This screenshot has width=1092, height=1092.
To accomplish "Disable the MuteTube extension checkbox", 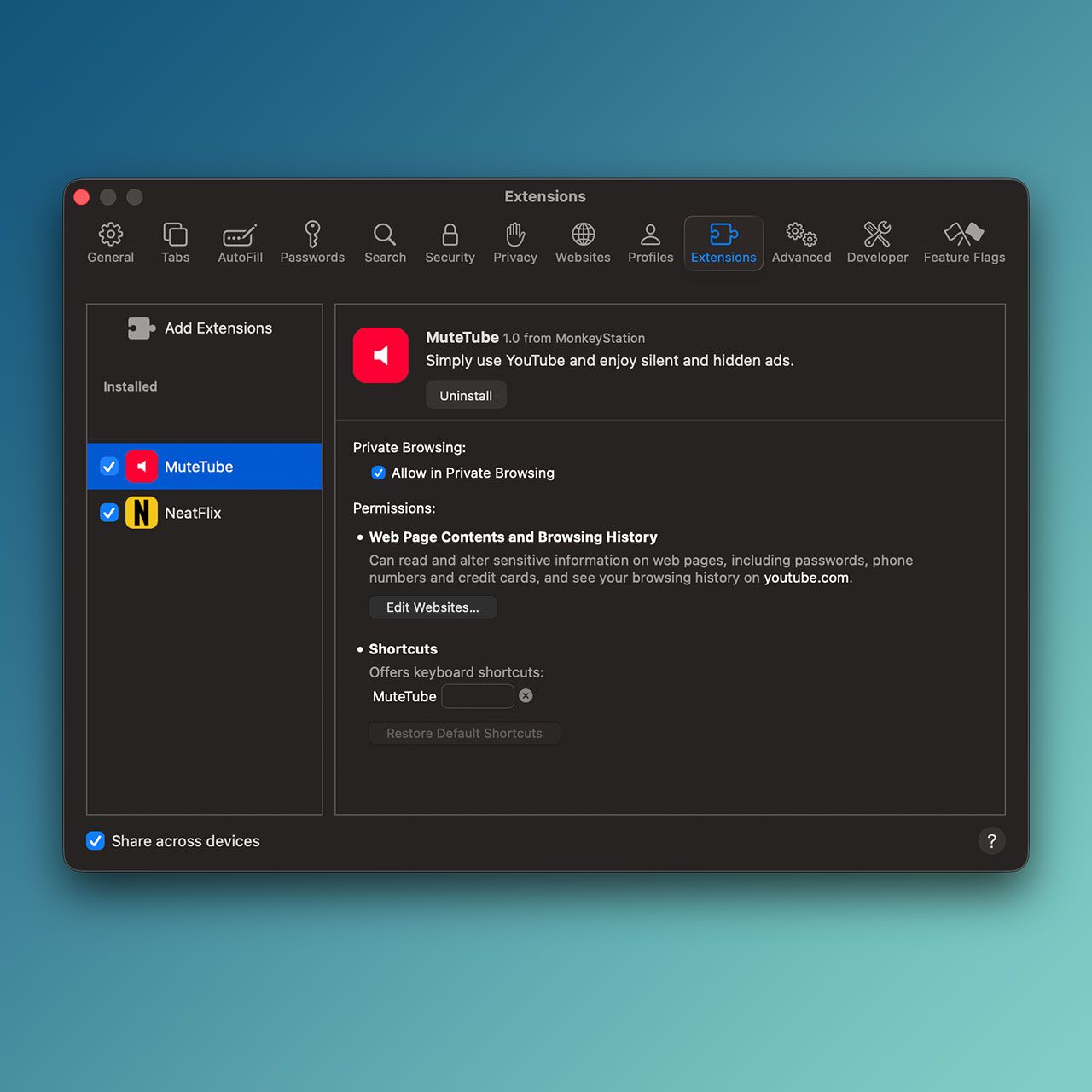I will pyautogui.click(x=109, y=467).
